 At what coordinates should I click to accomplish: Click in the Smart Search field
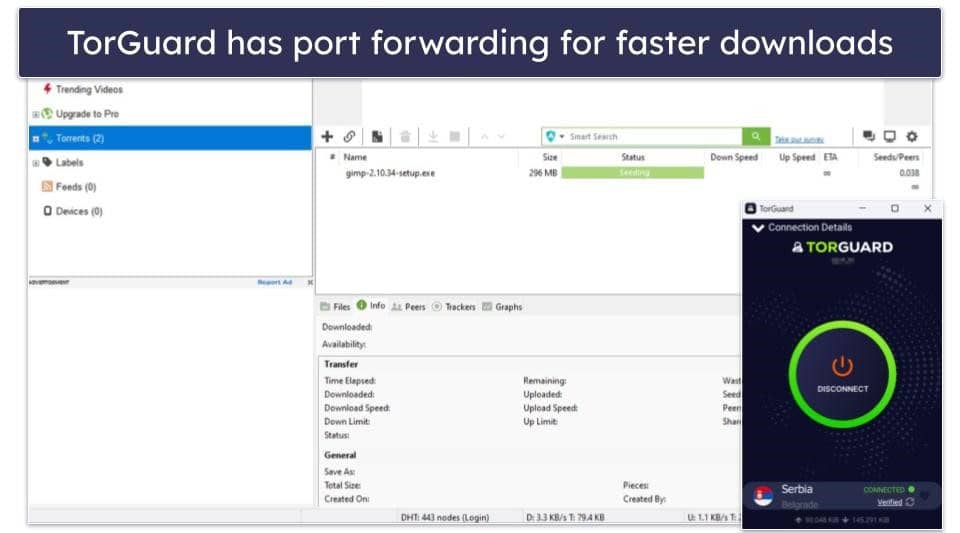click(654, 136)
